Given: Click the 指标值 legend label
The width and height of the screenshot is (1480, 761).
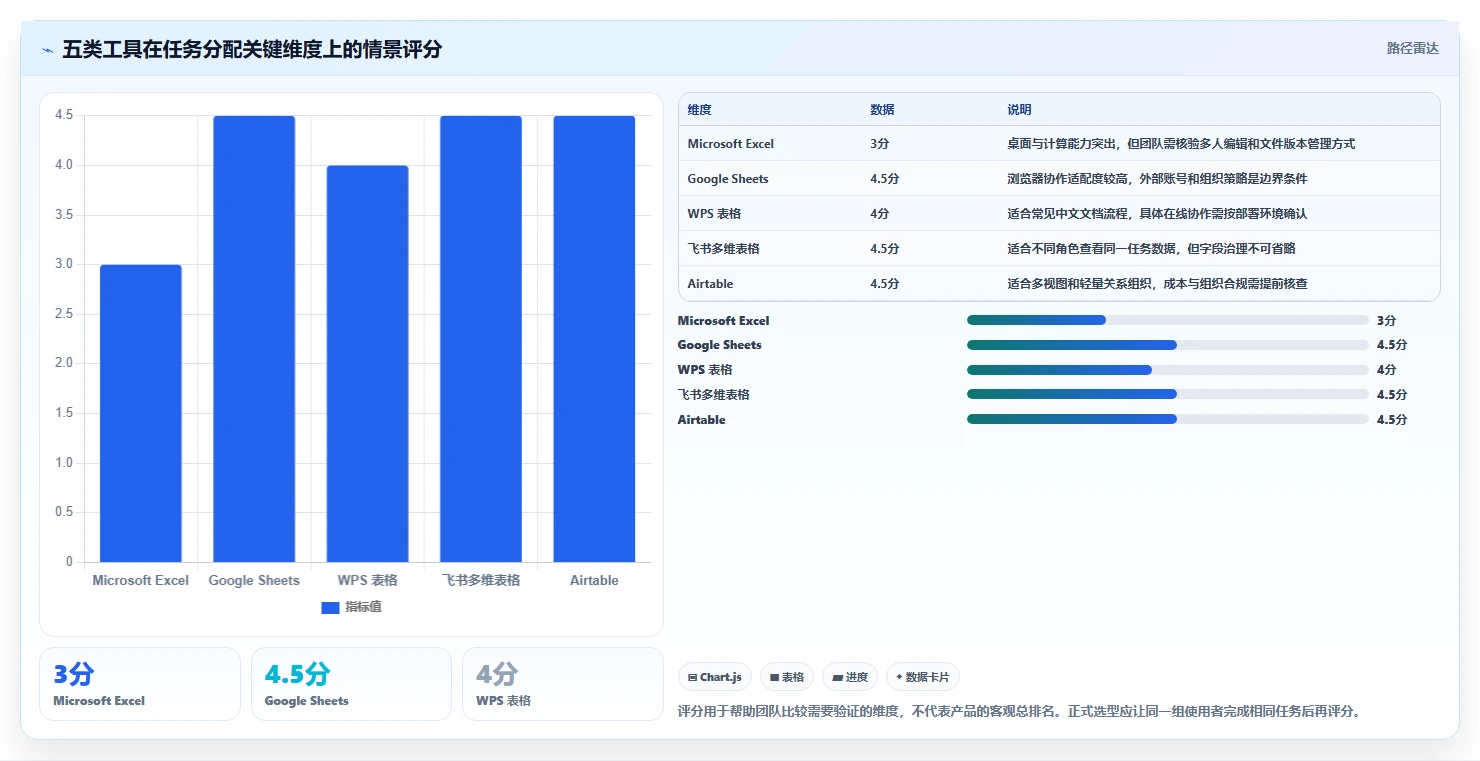Looking at the screenshot, I should pyautogui.click(x=363, y=607).
